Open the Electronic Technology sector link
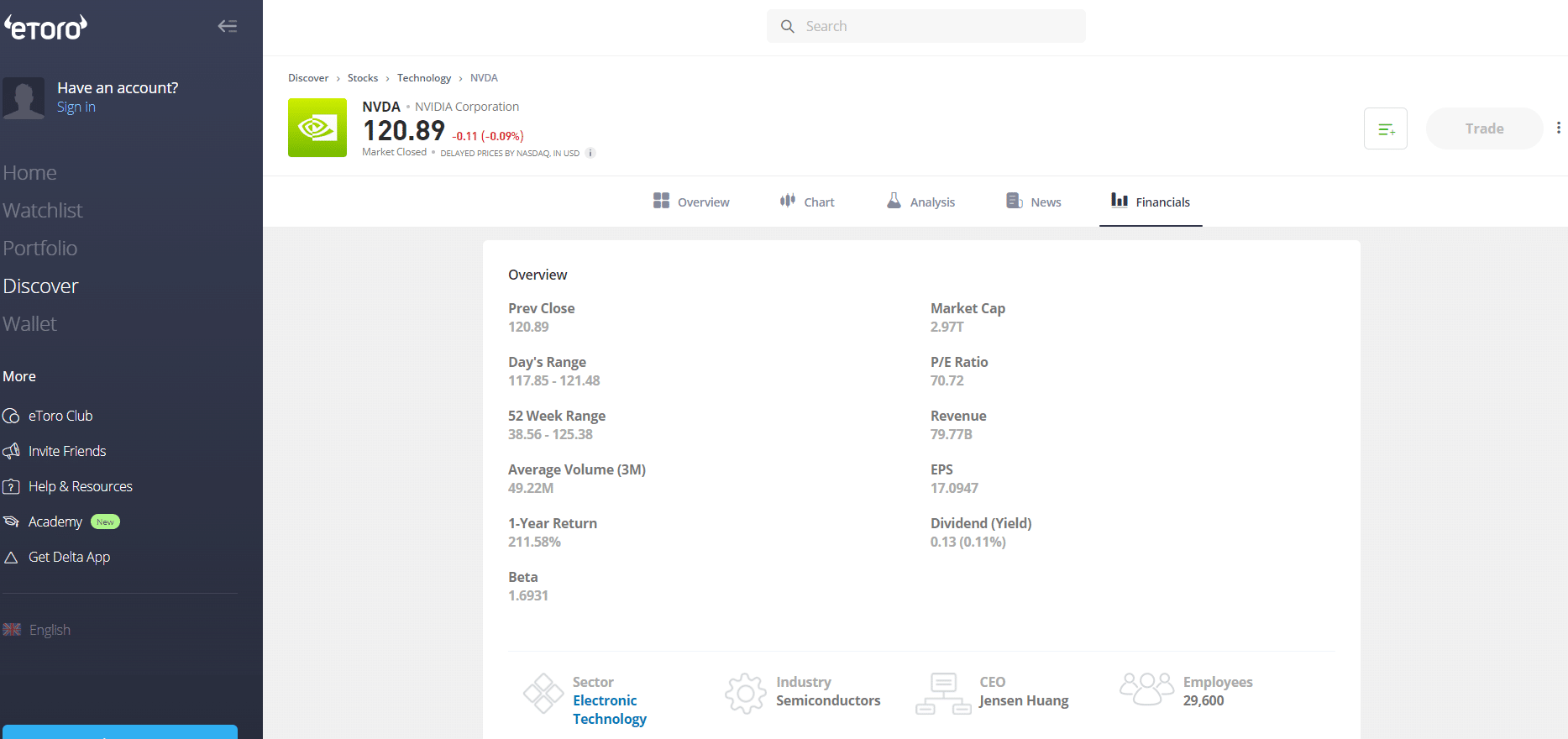The image size is (1568, 739). click(610, 710)
